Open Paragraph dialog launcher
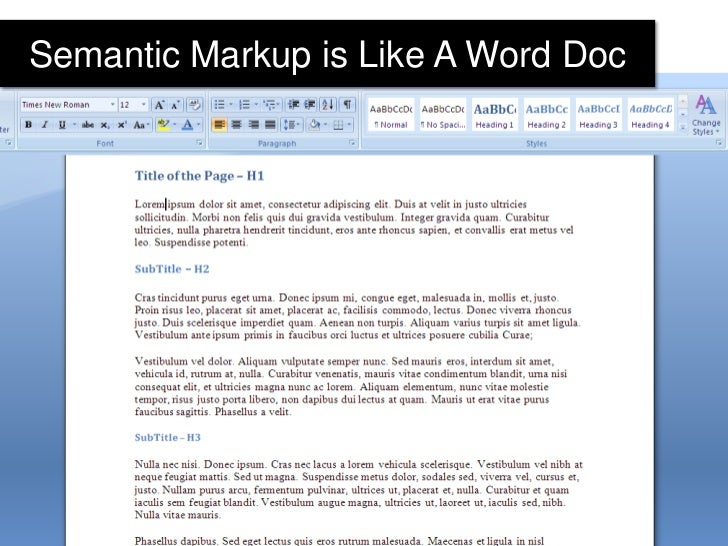The image size is (728, 546). [x=352, y=143]
